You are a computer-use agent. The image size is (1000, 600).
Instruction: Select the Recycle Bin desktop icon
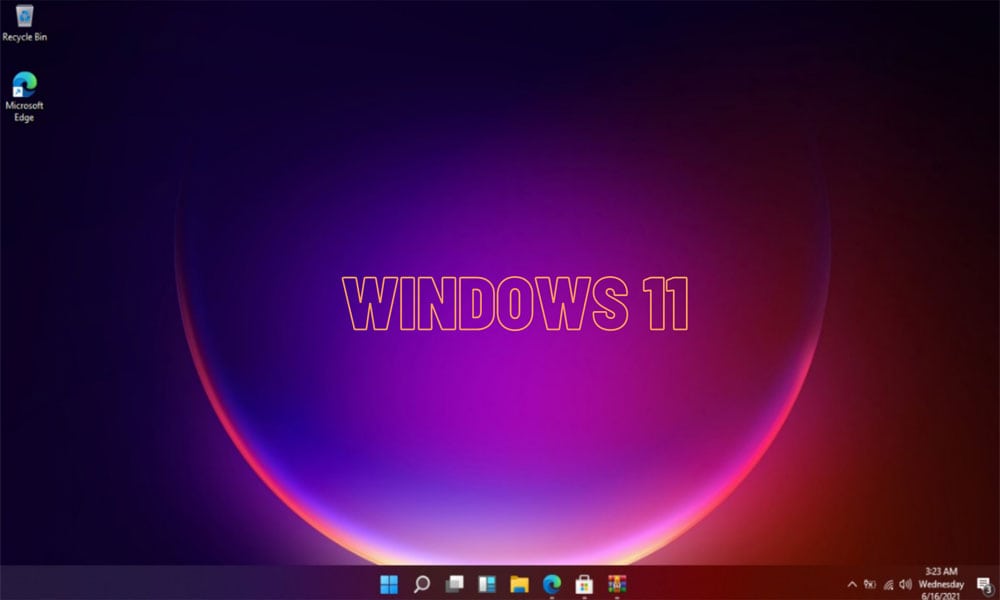point(24,23)
